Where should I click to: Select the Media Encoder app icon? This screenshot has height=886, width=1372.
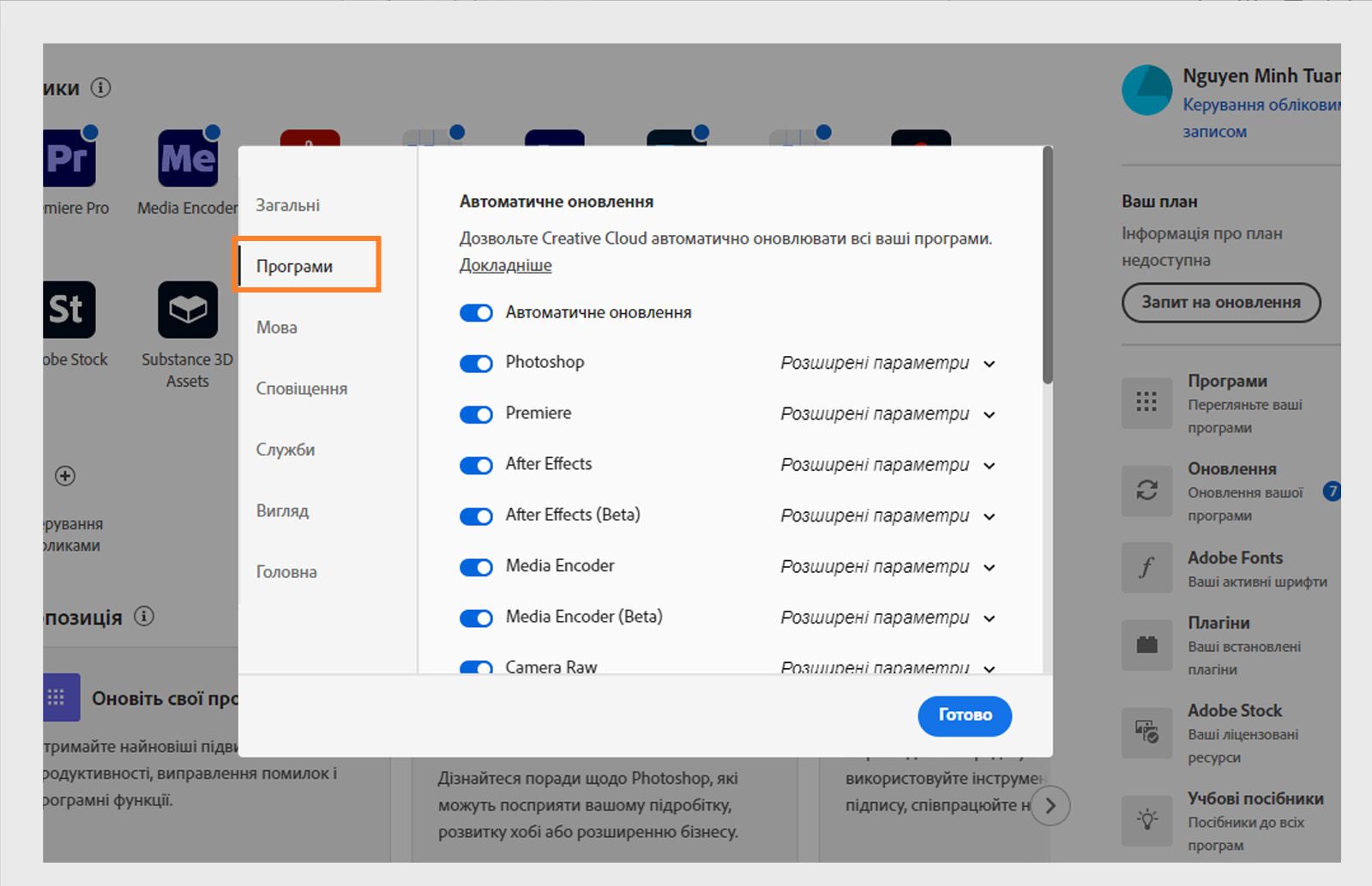click(x=187, y=157)
